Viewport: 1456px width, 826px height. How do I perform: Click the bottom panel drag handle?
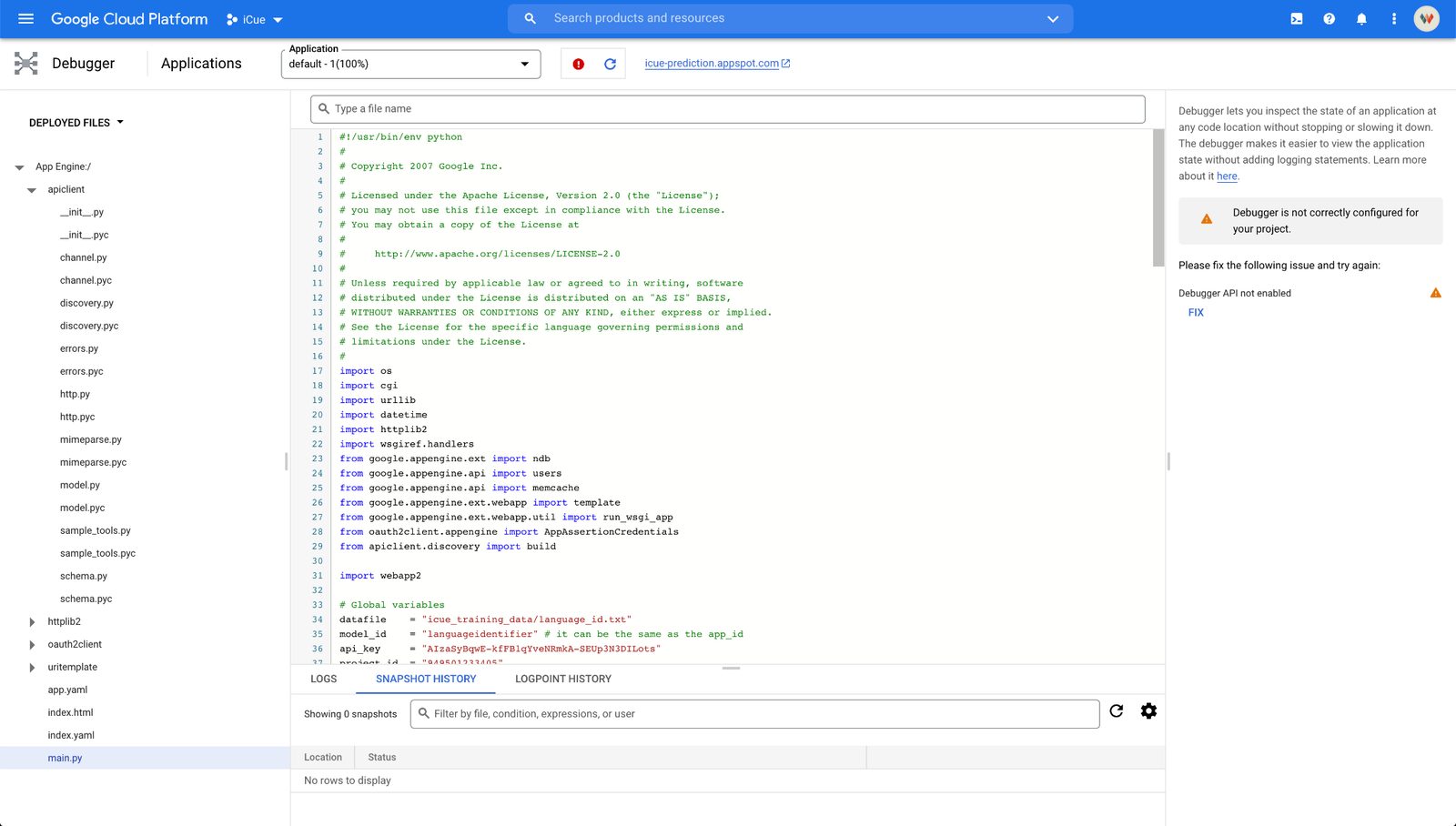point(731,669)
